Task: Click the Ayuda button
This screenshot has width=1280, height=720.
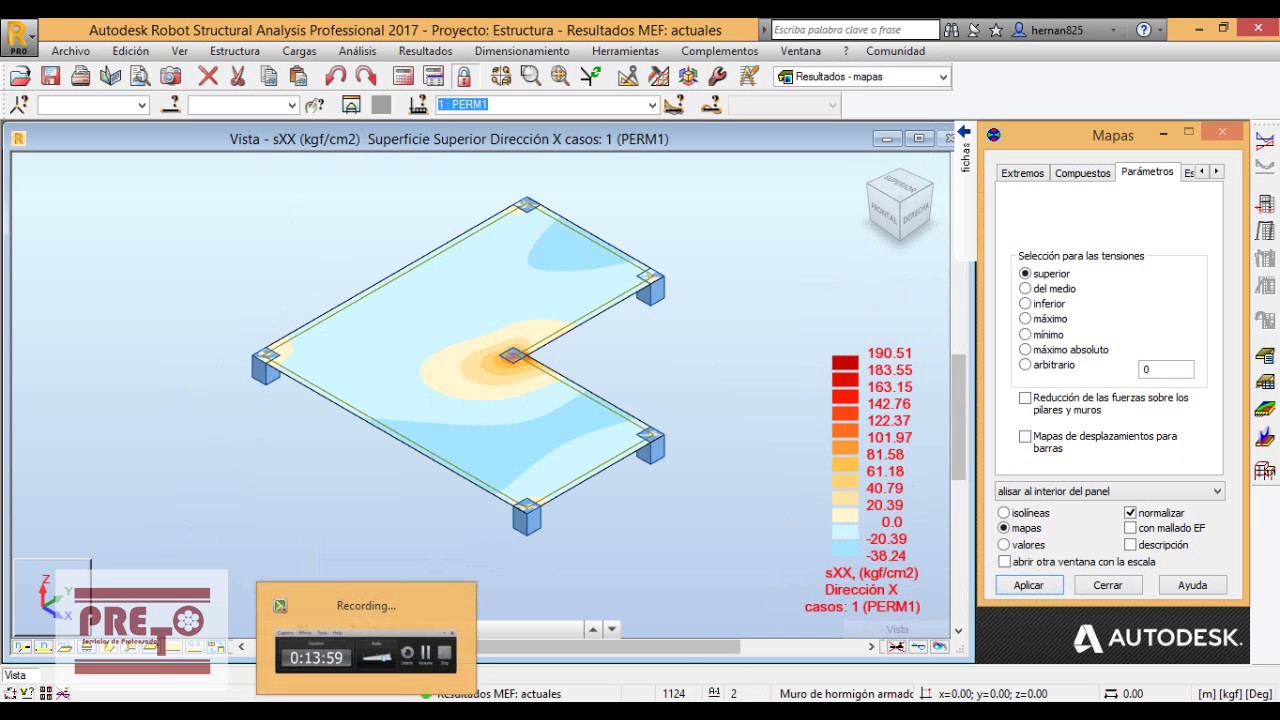Action: pyautogui.click(x=1192, y=585)
